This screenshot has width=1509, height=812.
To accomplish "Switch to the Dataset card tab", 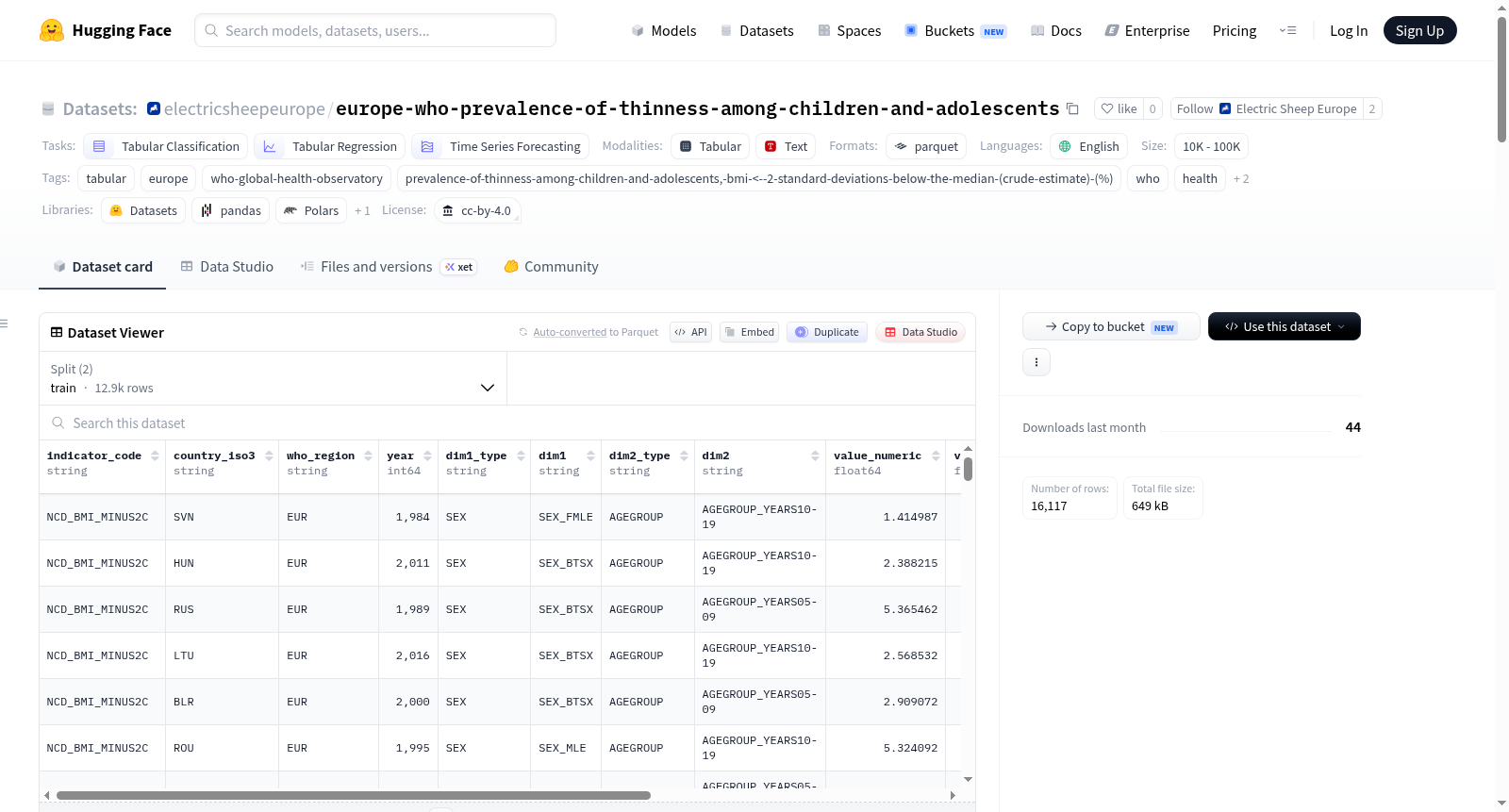I will pos(103,267).
